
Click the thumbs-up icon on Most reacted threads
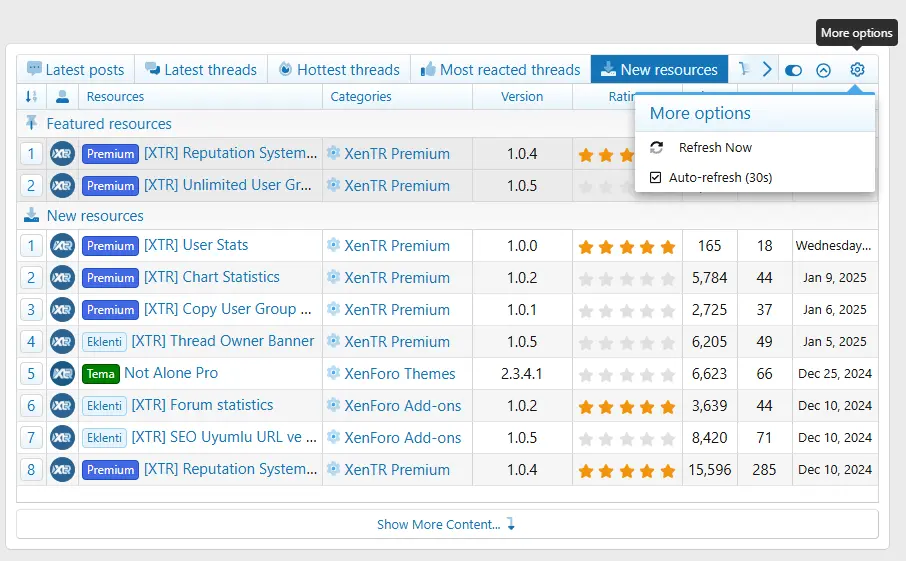428,70
